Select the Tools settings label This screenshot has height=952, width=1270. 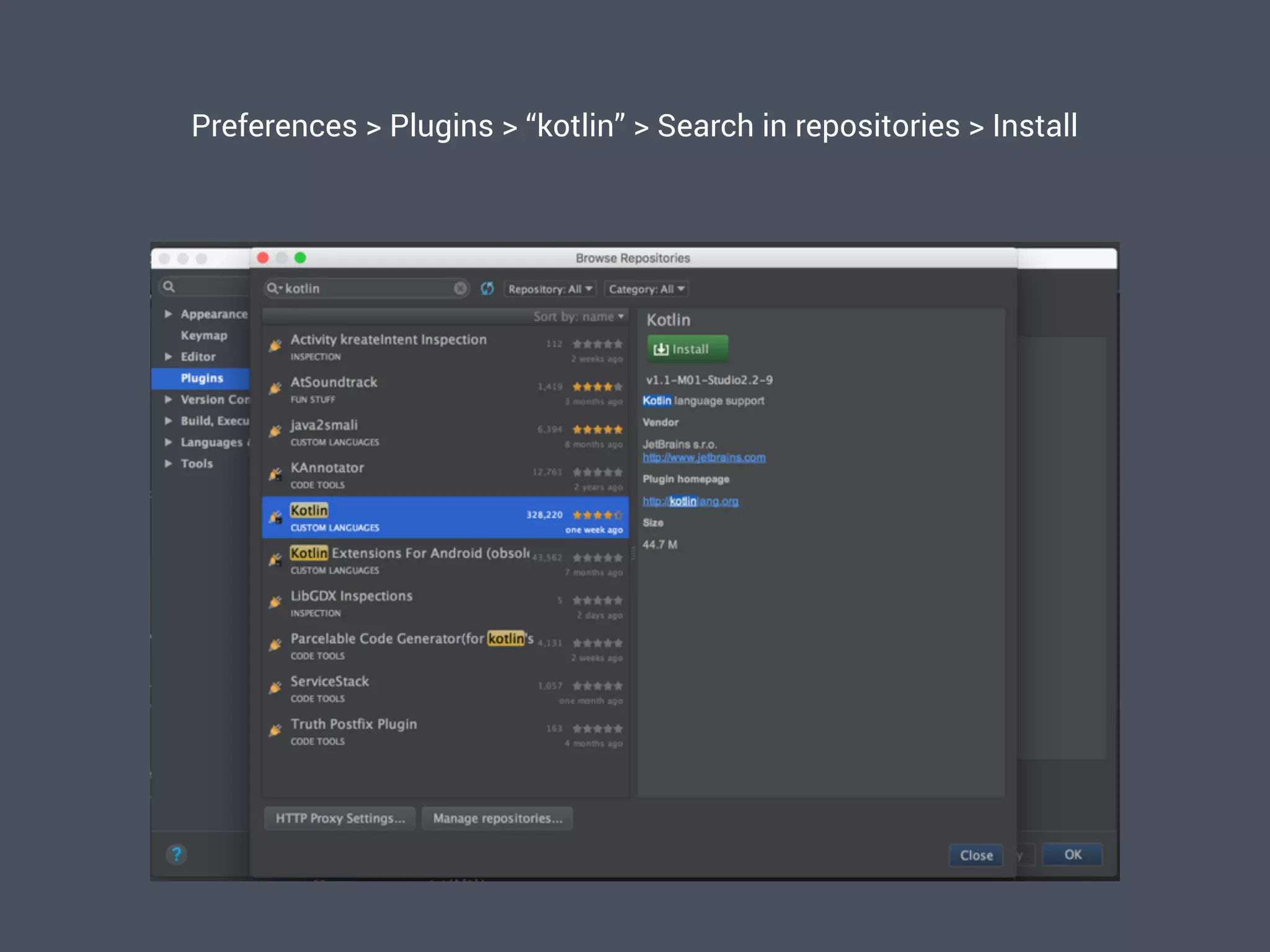[x=197, y=464]
